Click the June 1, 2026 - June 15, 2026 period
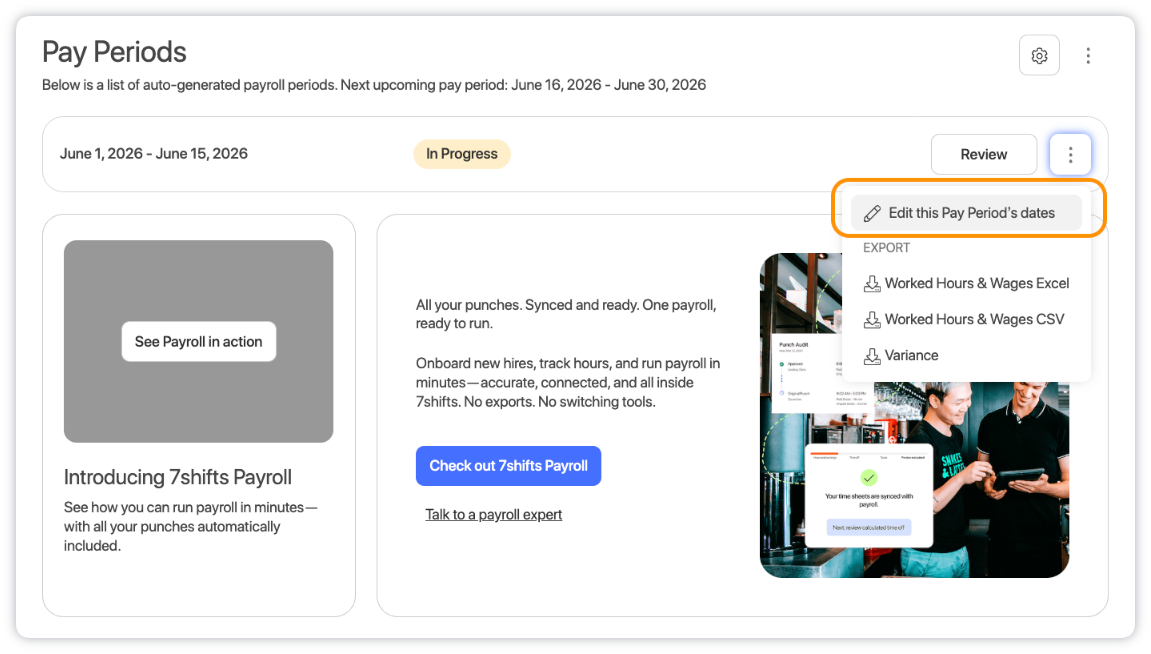The height and width of the screenshot is (654, 1151). (153, 154)
